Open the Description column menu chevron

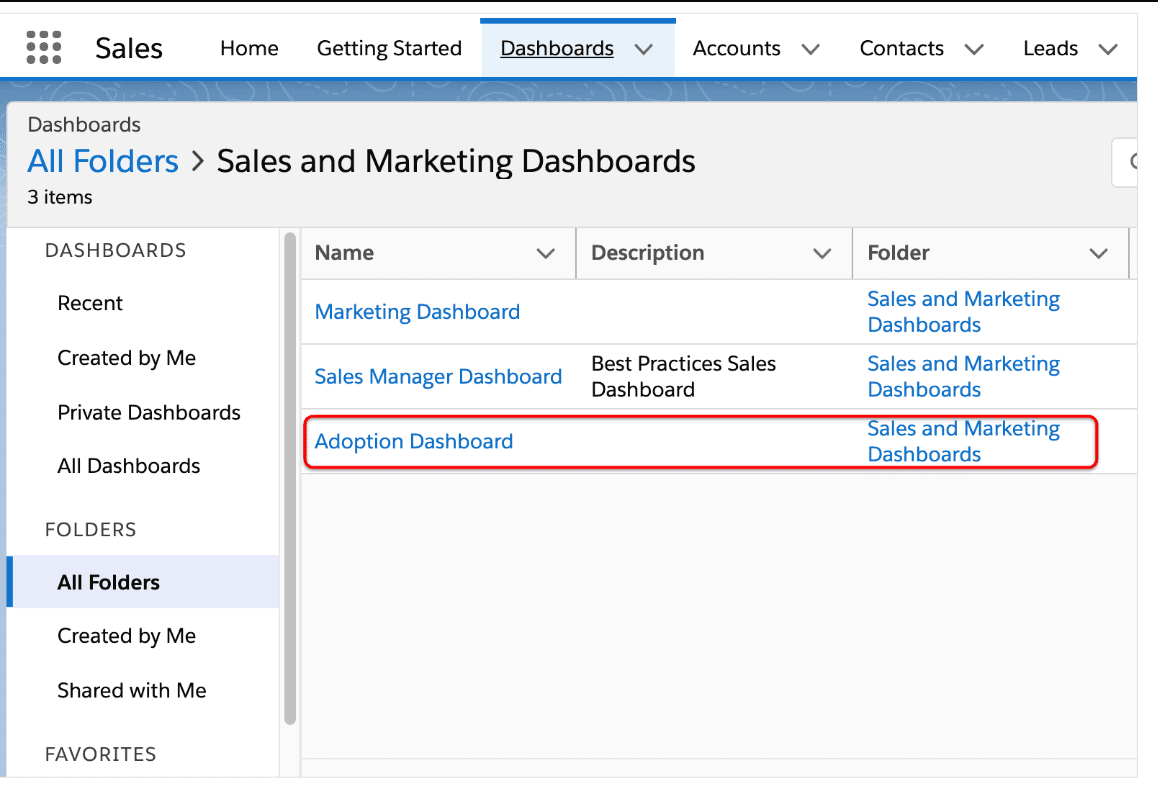coord(822,254)
